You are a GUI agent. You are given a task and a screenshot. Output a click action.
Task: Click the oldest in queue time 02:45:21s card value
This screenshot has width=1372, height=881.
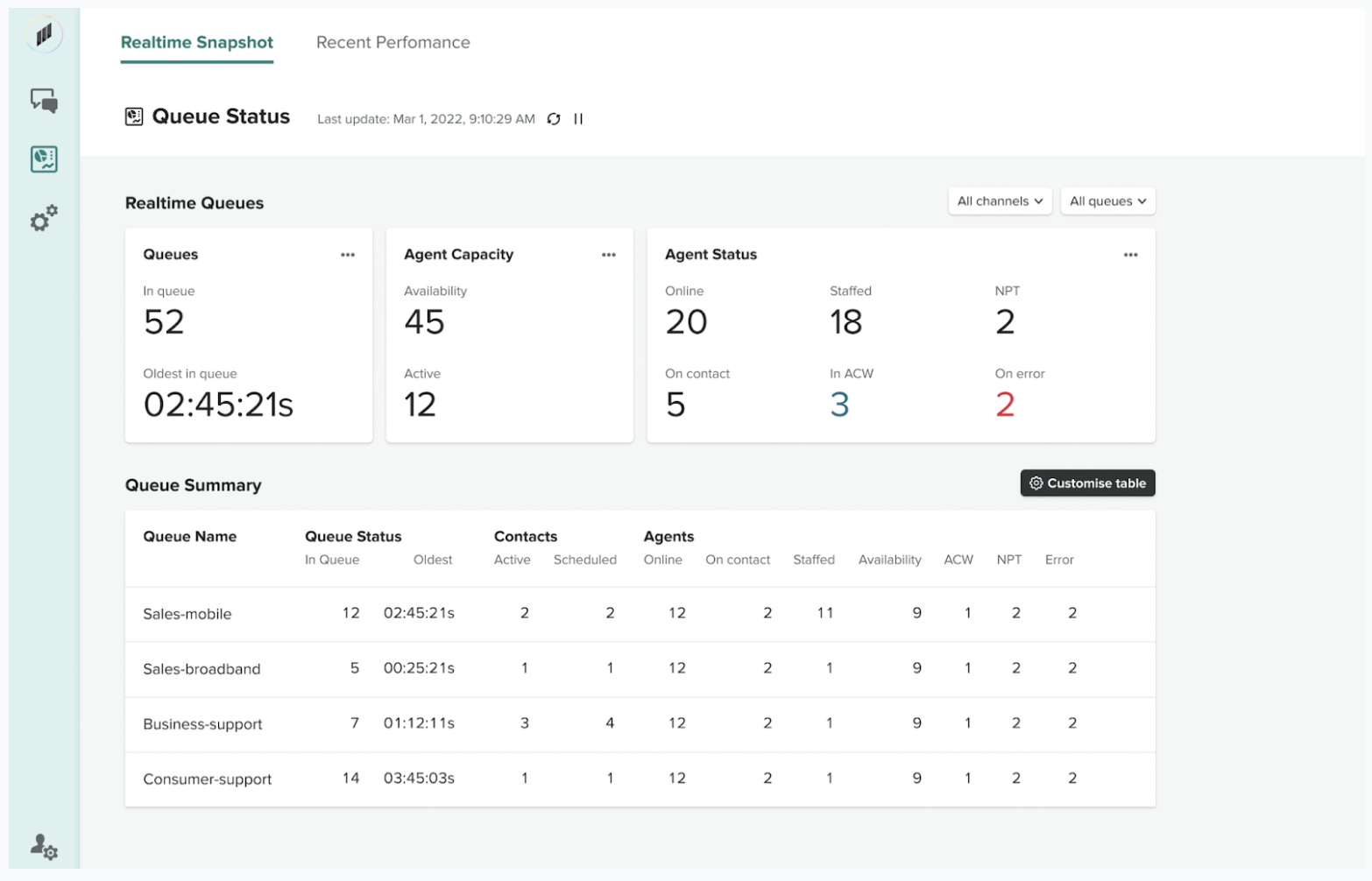[x=218, y=405]
